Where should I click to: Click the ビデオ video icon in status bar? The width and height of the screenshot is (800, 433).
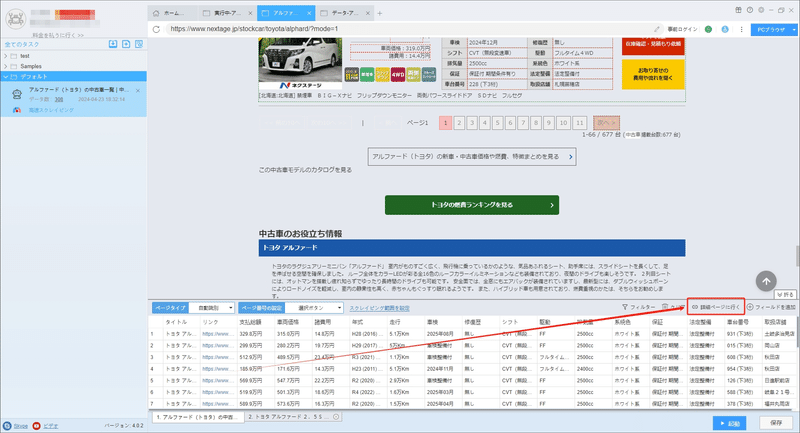tap(36, 426)
